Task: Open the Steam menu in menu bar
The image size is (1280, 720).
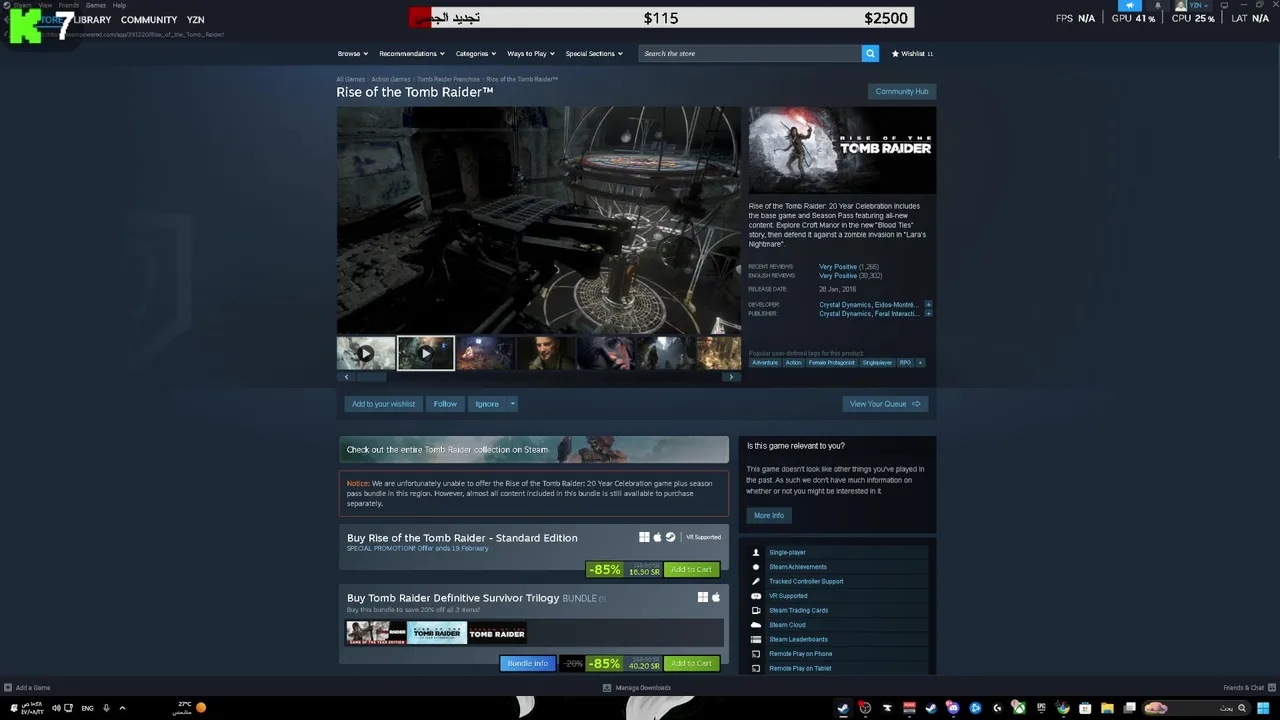Action: pos(22,5)
